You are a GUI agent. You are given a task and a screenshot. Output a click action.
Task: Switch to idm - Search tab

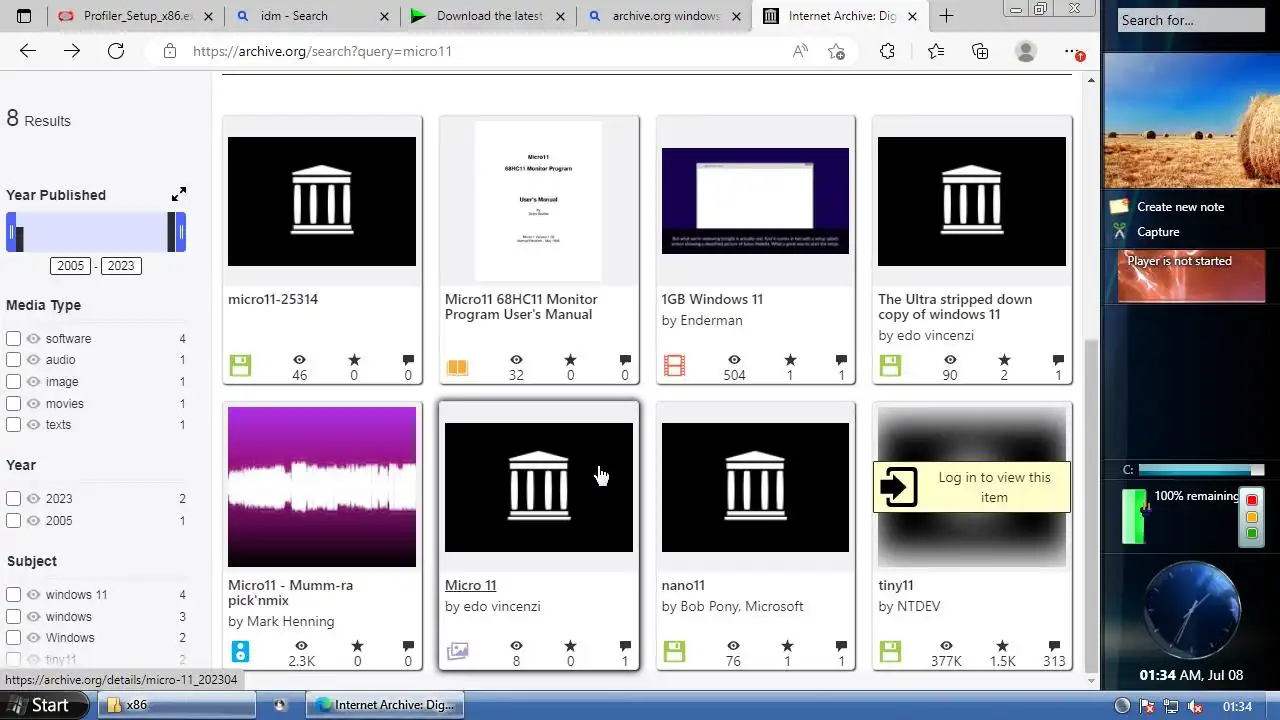312,16
